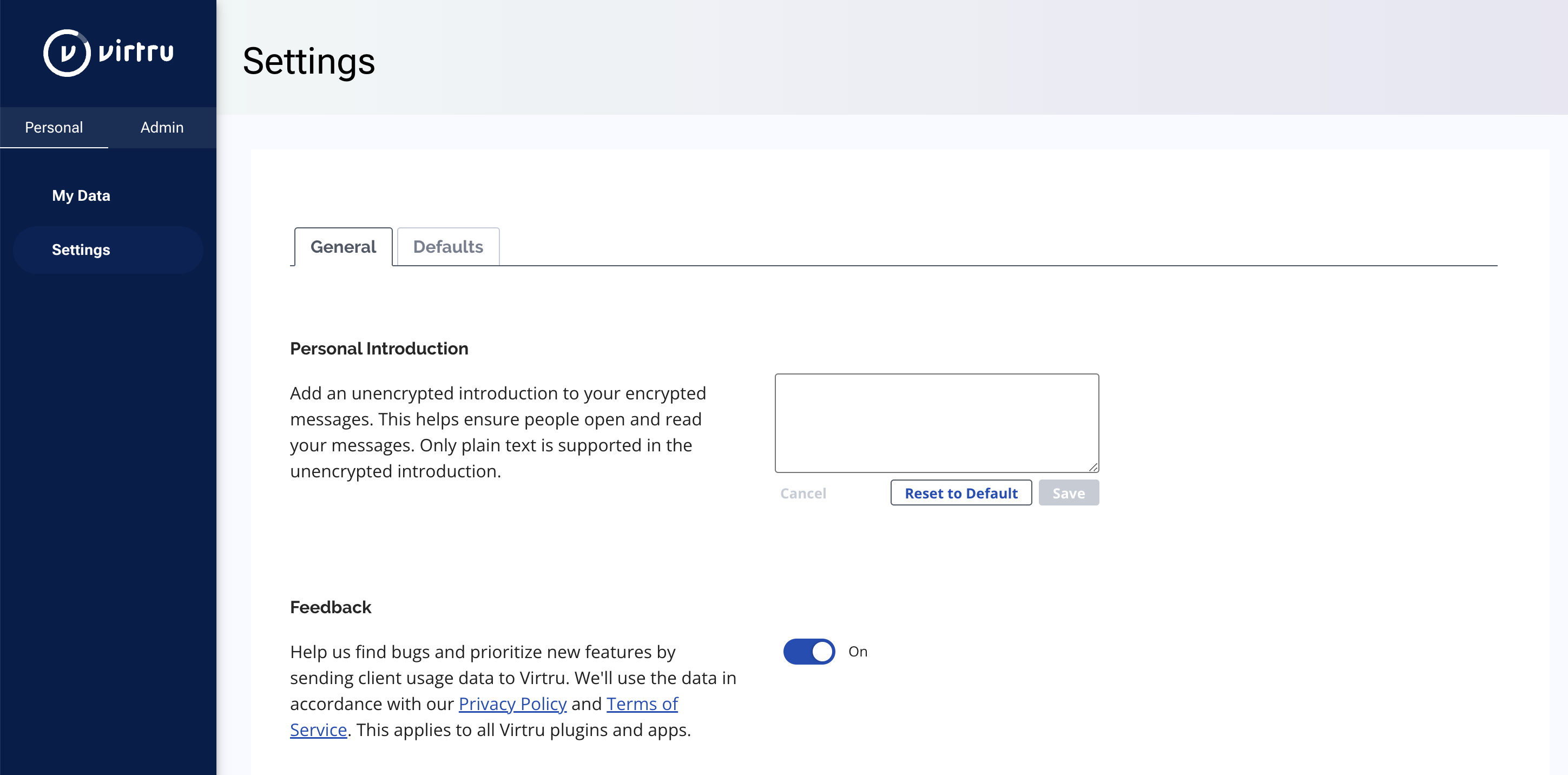Open the Privacy Policy link
This screenshot has height=775, width=1568.
coord(512,704)
